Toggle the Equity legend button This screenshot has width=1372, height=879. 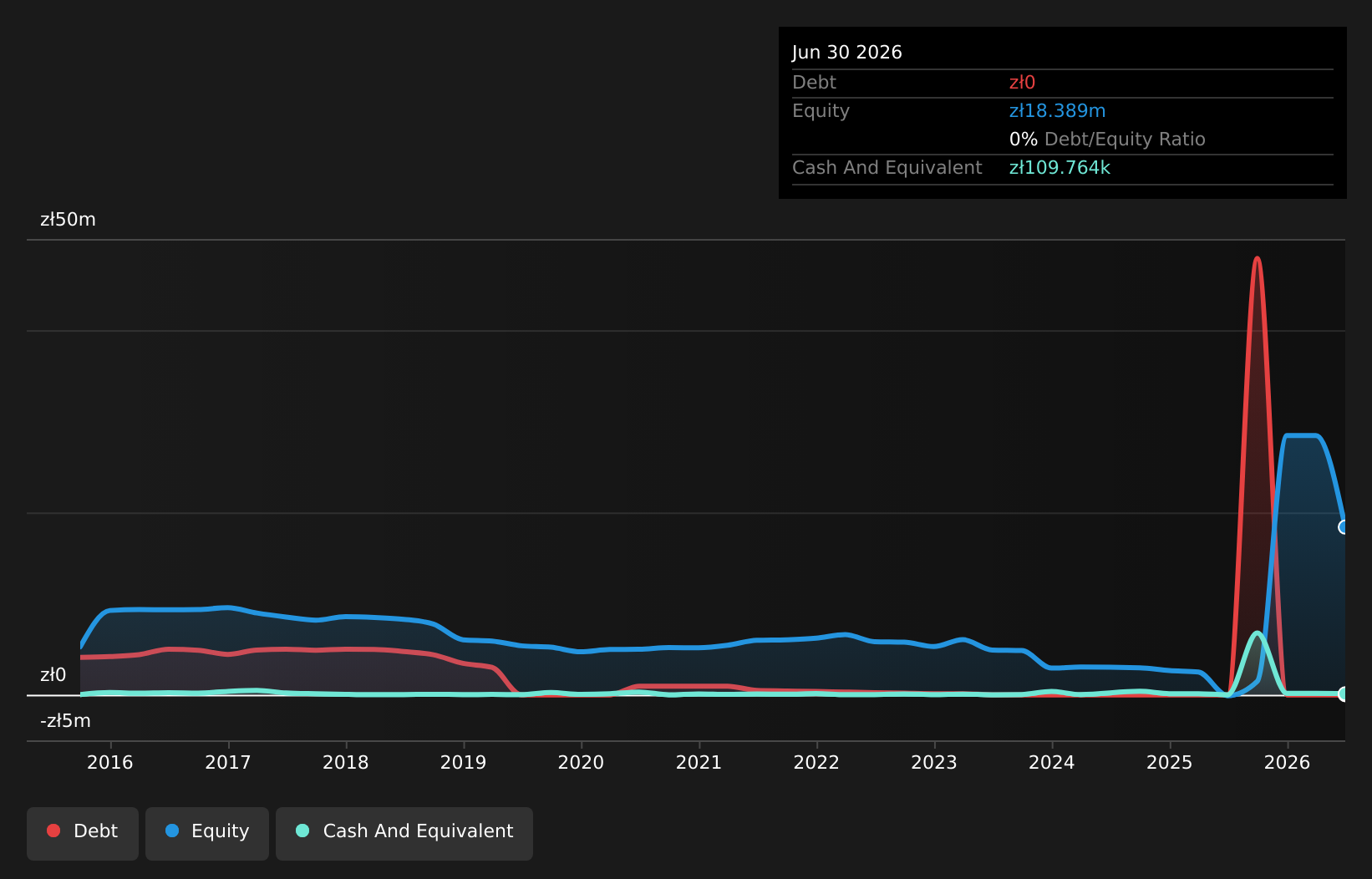(207, 833)
